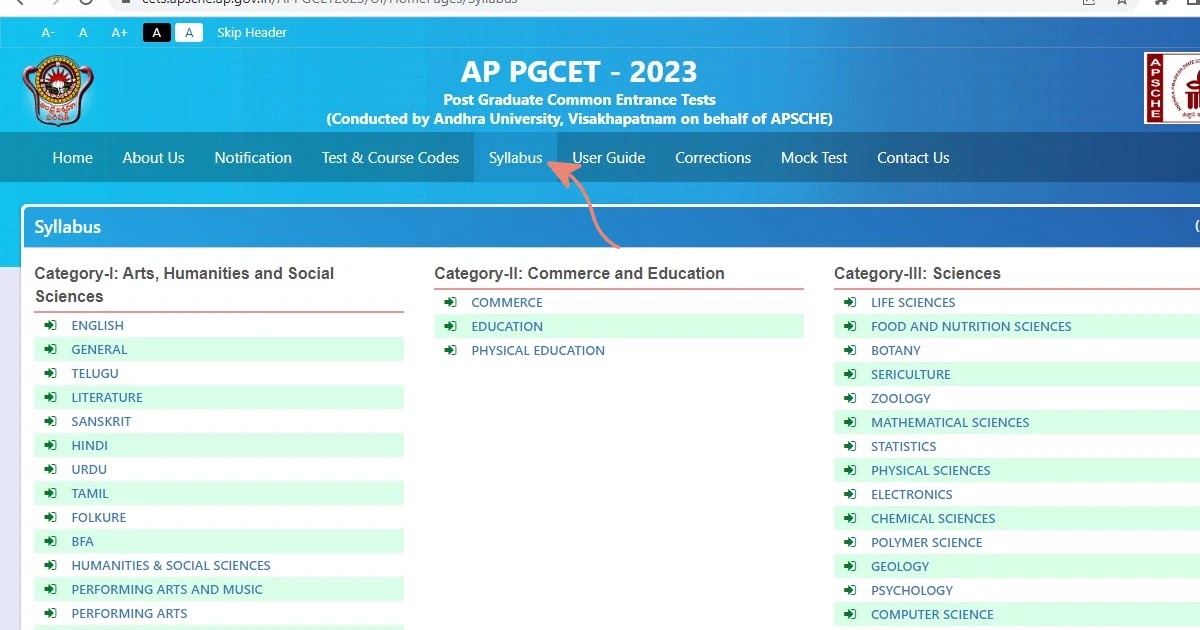
Task: Click the APSCHE logo at right
Action: point(1172,88)
